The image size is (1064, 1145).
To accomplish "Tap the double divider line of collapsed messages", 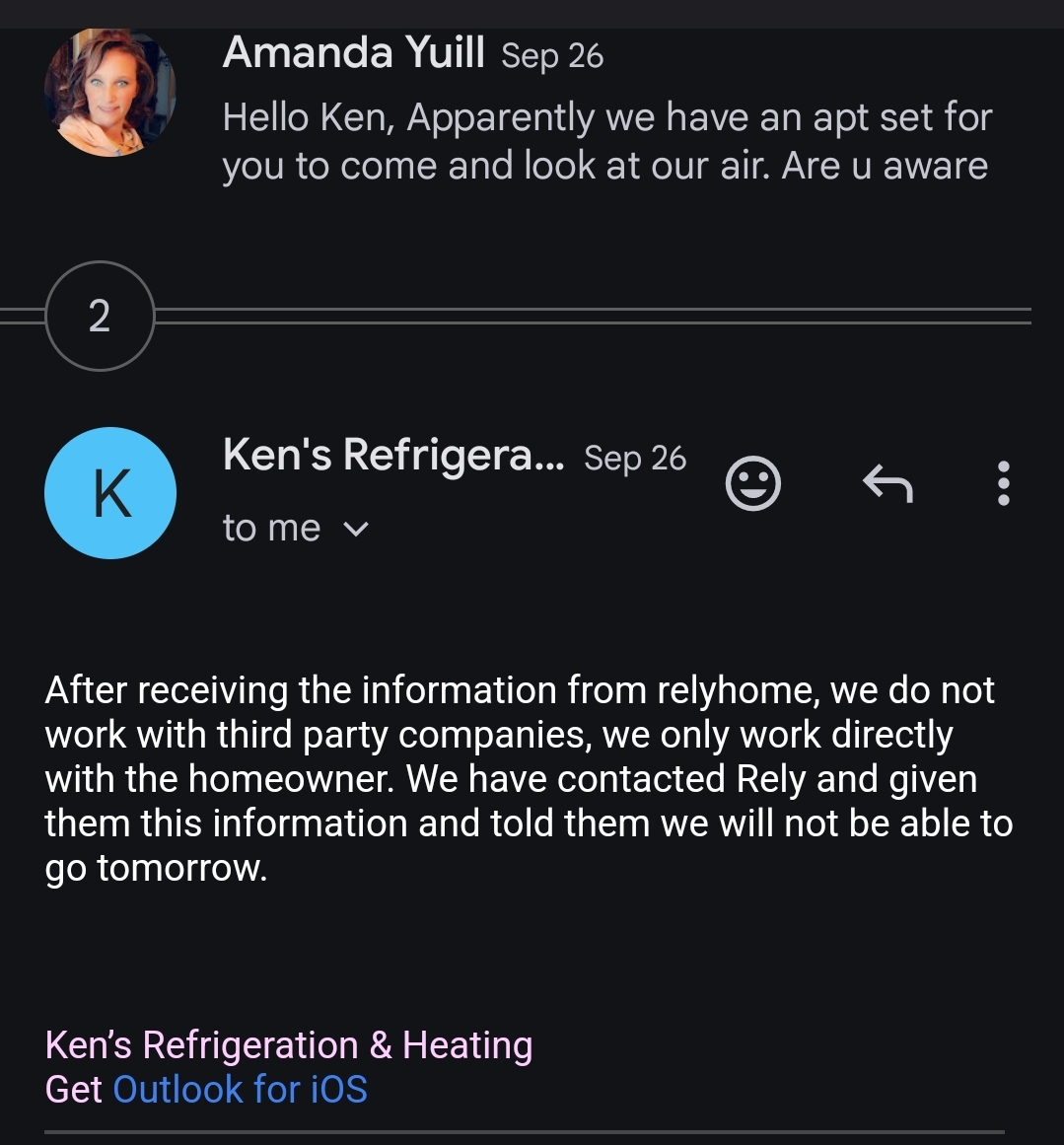I will click(593, 317).
